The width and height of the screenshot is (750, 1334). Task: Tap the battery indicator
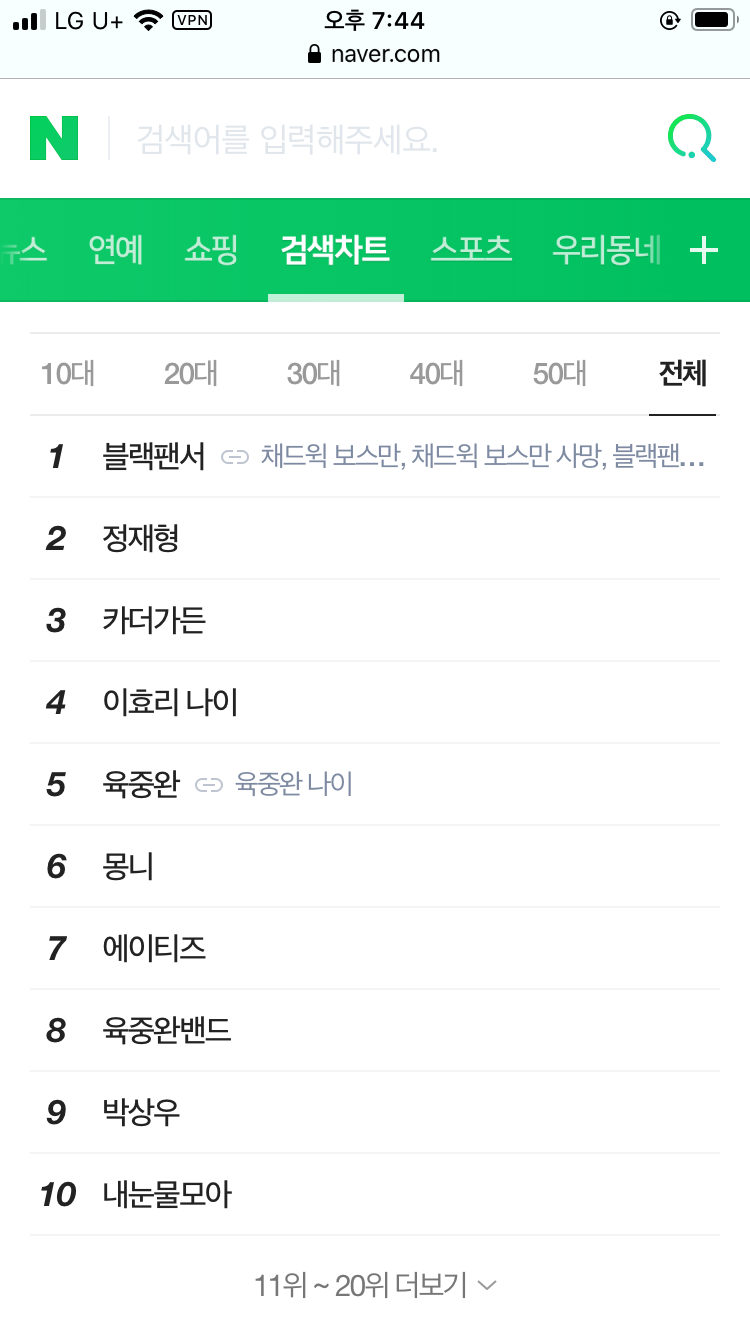pos(714,19)
